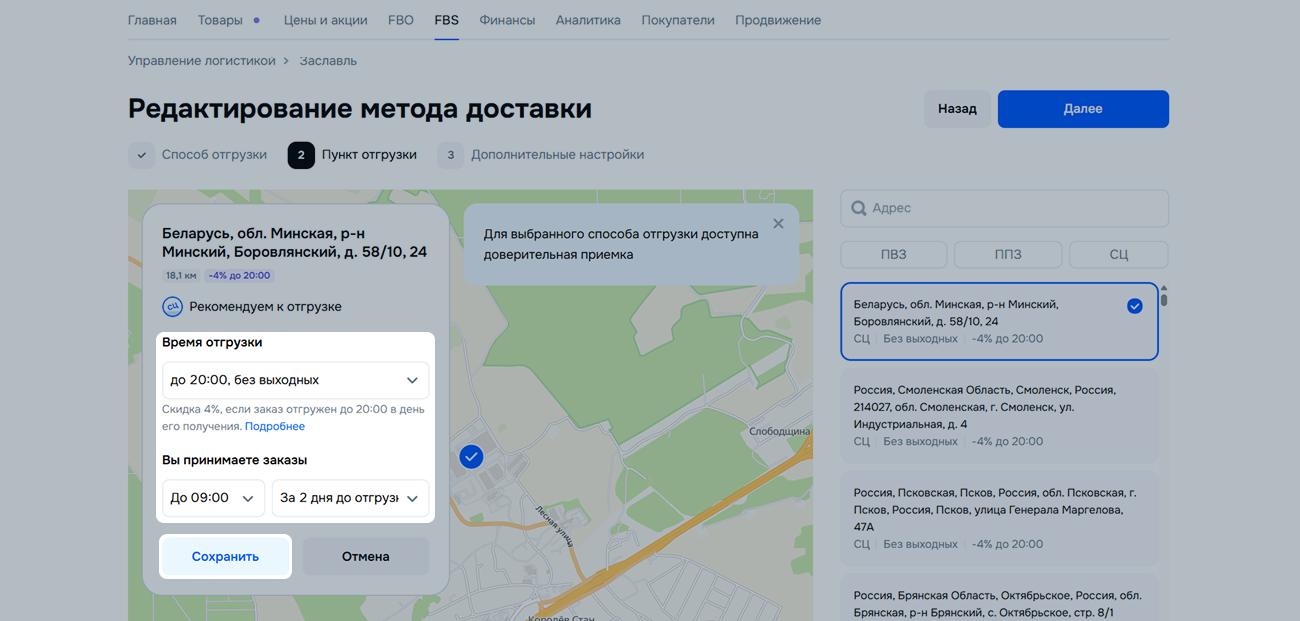Click the Далее button

click(1082, 109)
